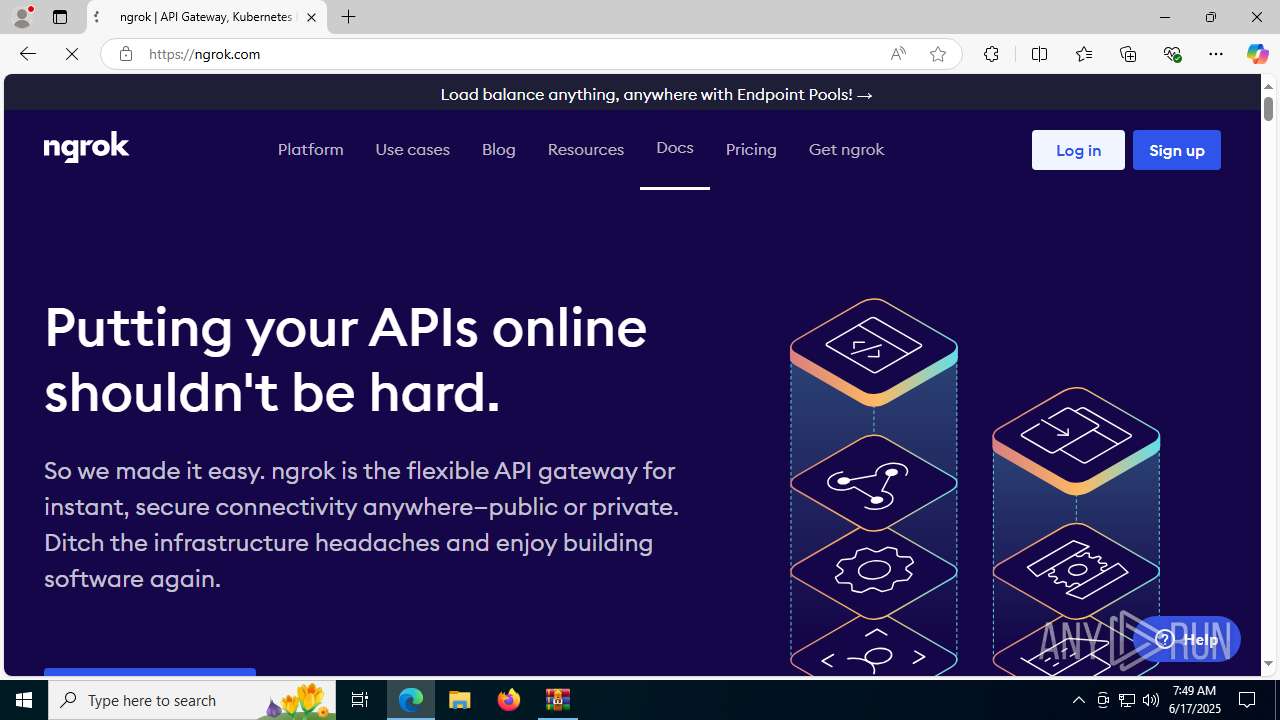Viewport: 1280px width, 720px height.
Task: Click the Log in button
Action: [x=1078, y=150]
